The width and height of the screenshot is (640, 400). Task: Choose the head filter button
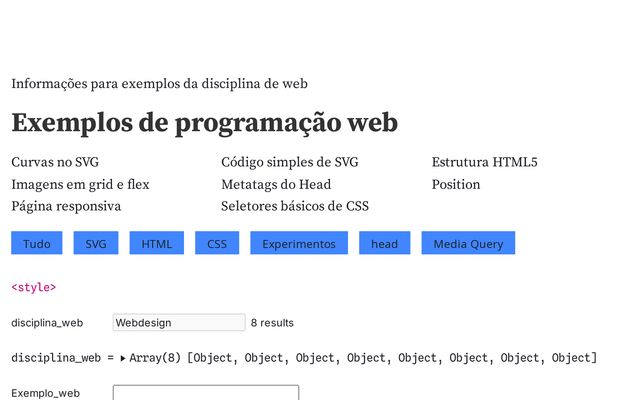coord(384,243)
